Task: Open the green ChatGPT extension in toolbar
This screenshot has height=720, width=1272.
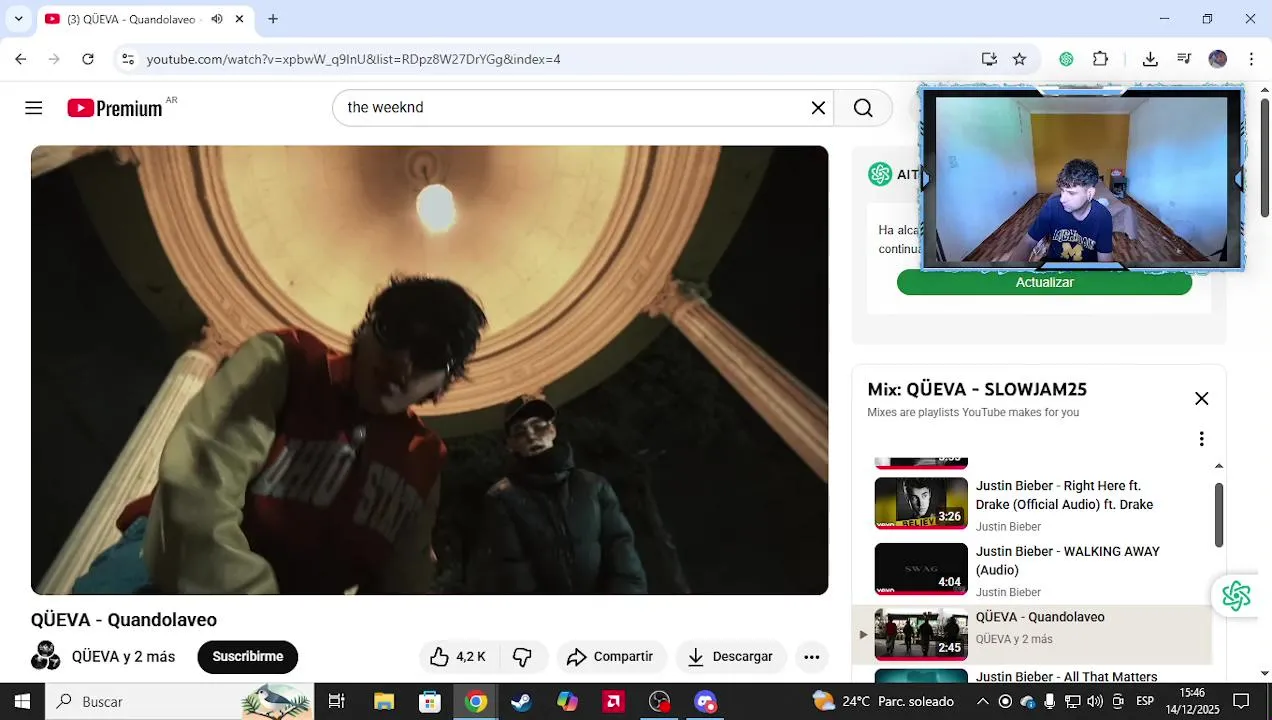Action: (1066, 59)
